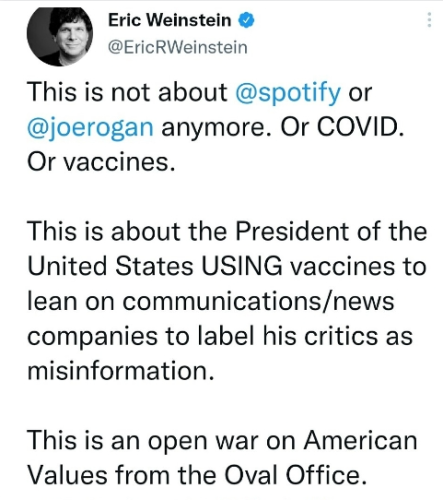Click the word 'anymore.' in tweet

pos(217,128)
